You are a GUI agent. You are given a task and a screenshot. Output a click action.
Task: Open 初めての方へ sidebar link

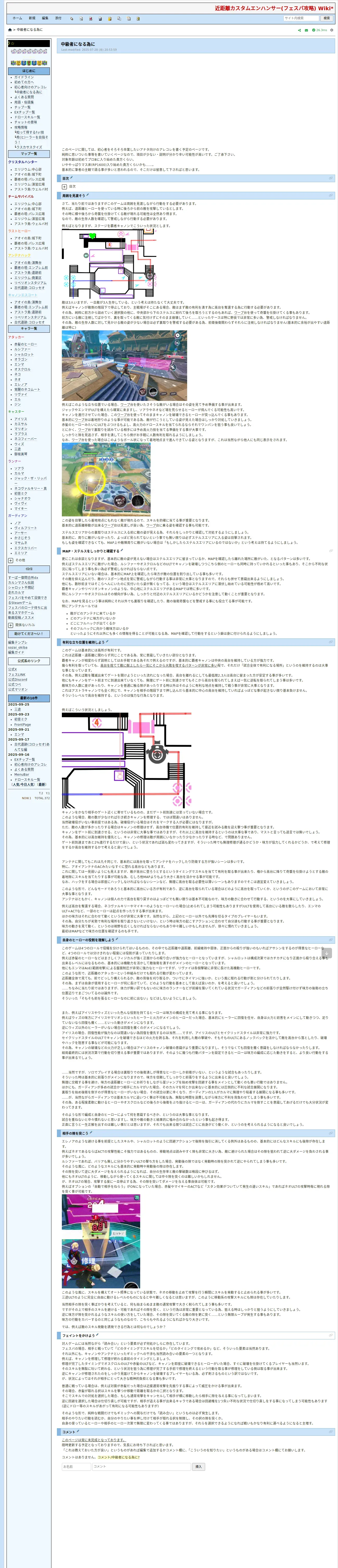coord(24,82)
